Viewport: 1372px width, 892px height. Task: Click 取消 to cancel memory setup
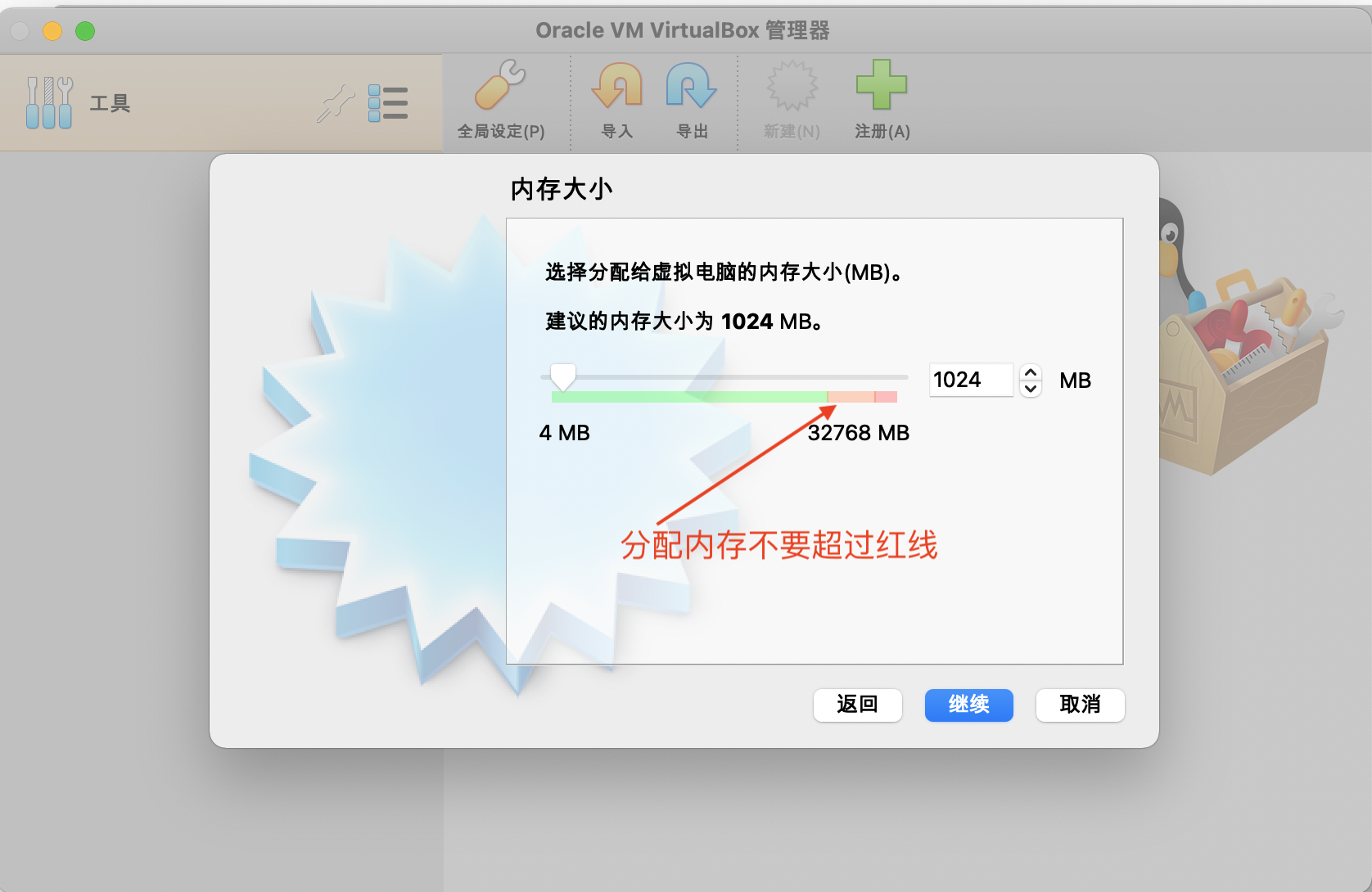click(1080, 705)
